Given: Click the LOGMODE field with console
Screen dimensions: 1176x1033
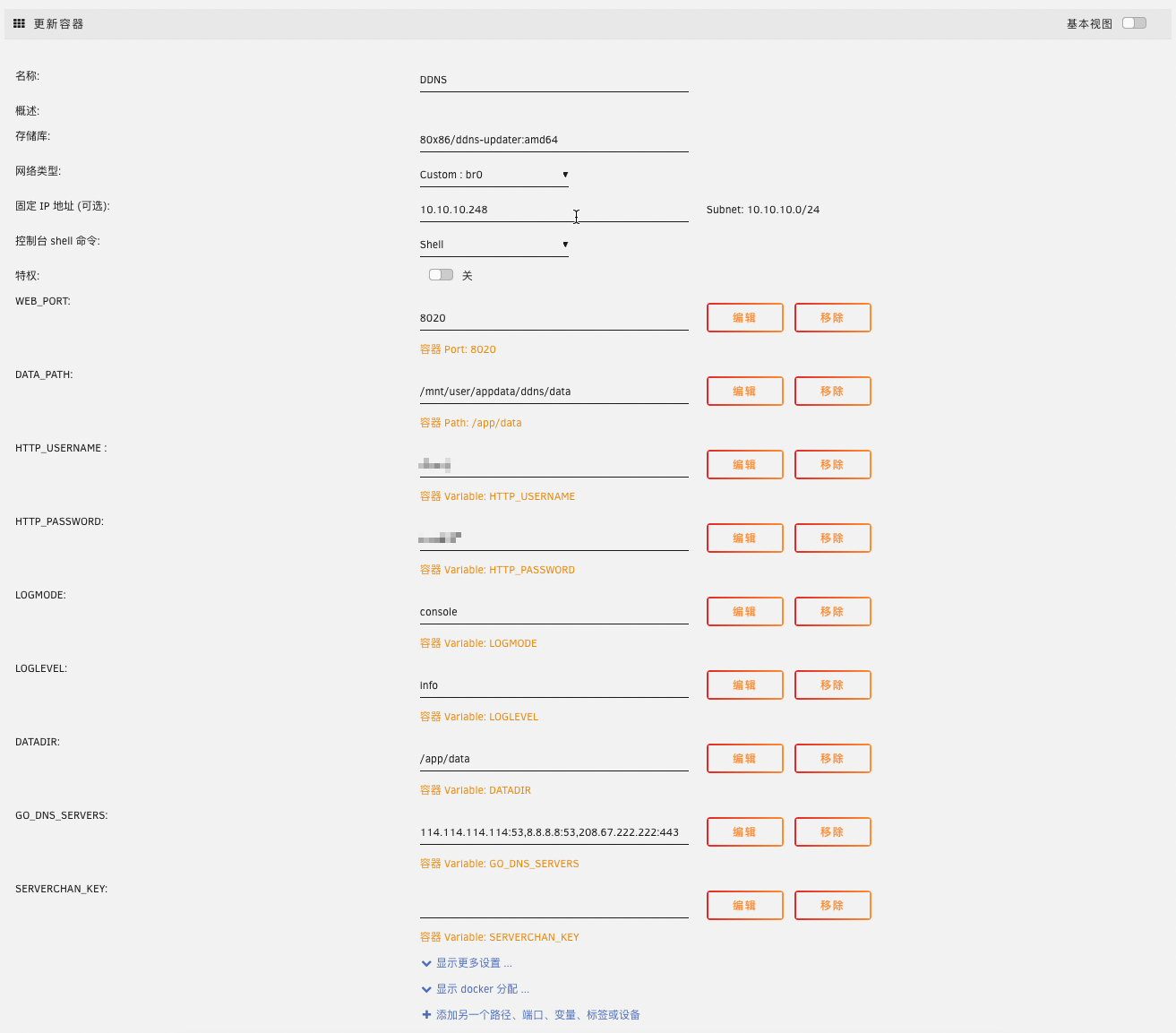Looking at the screenshot, I should click(554, 612).
